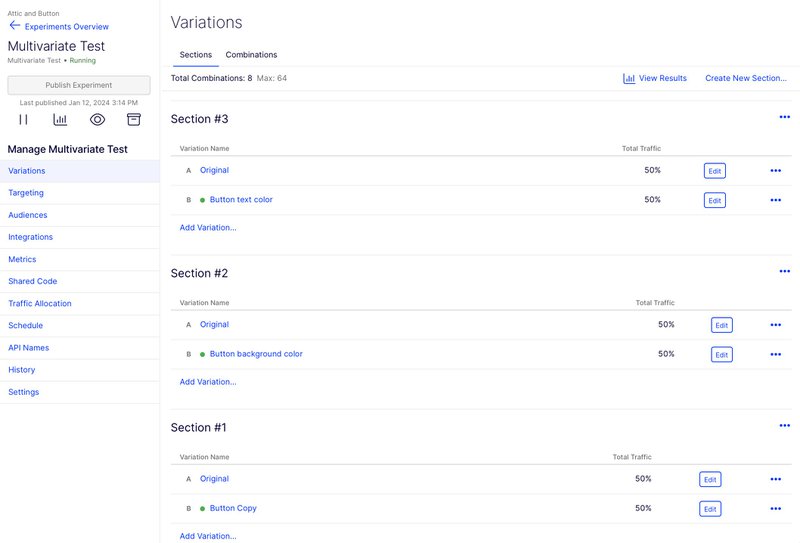Image resolution: width=800 pixels, height=543 pixels.
Task: Select the Sections tab
Action: coord(195,55)
